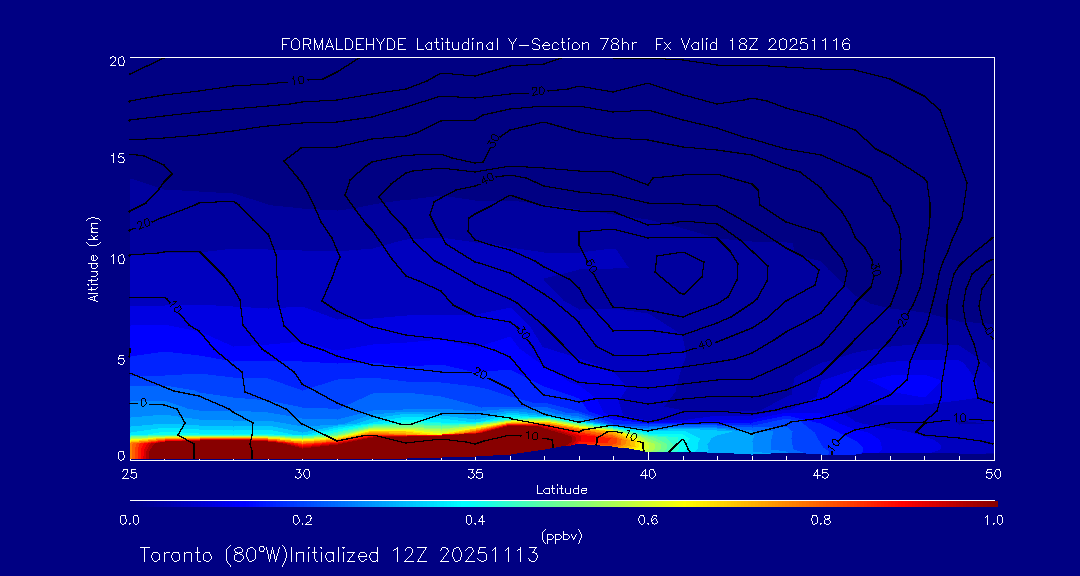Click the colorbar label '0.4'
Viewport: 1080px width, 576px height.
pos(475,520)
